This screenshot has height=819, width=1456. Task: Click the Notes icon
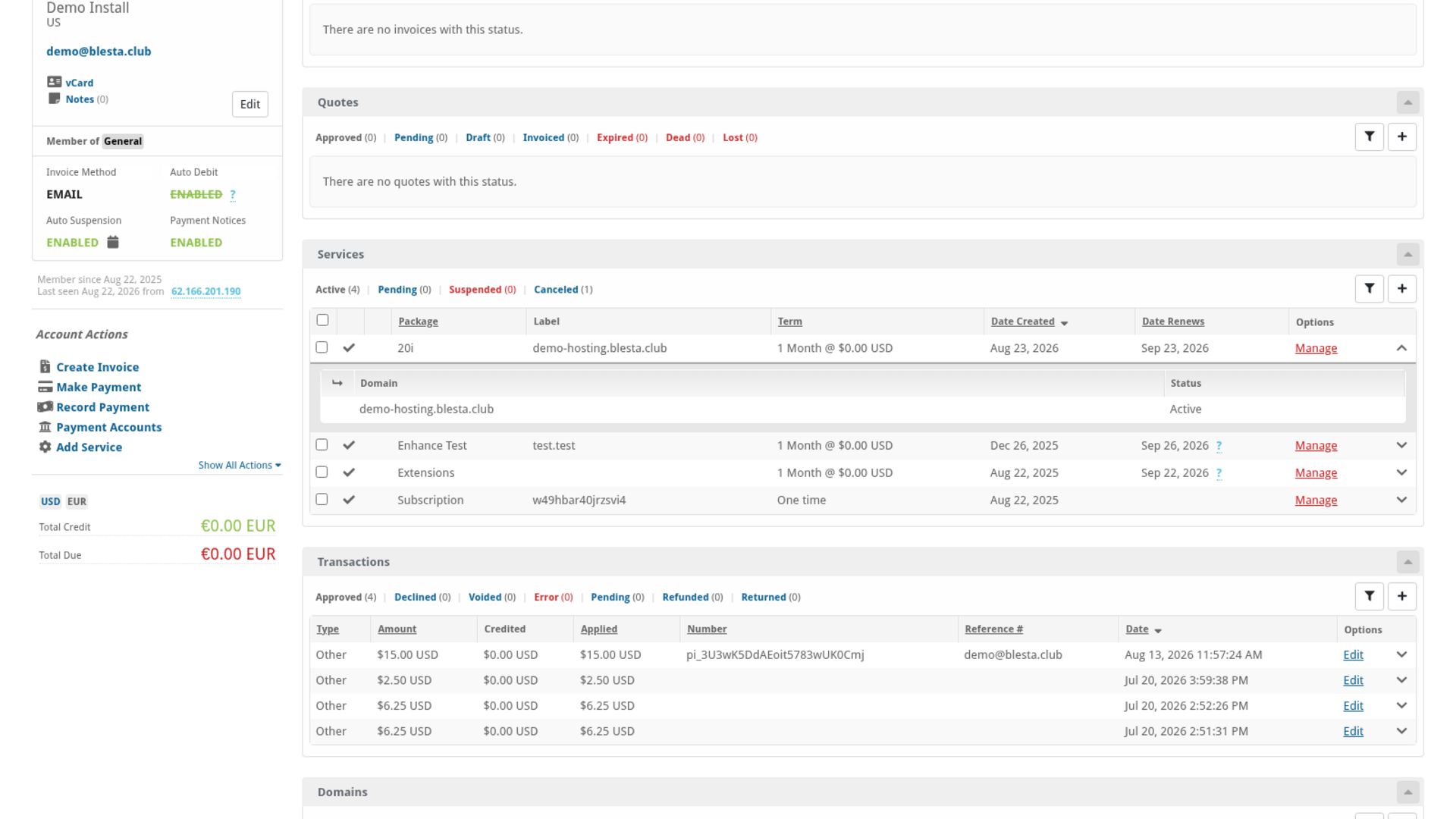tap(54, 99)
